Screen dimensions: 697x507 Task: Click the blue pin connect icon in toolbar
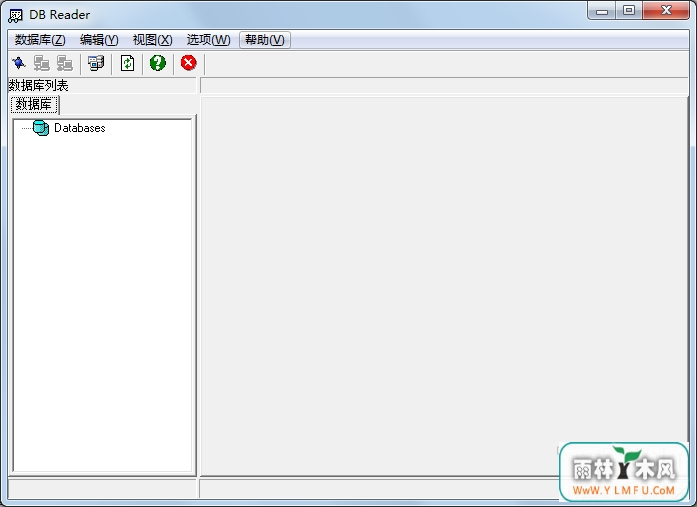click(x=19, y=63)
